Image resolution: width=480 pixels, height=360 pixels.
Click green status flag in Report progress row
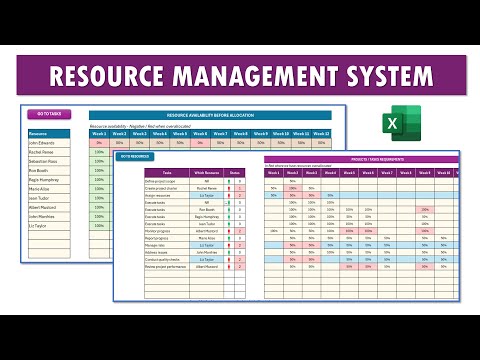pos(229,238)
